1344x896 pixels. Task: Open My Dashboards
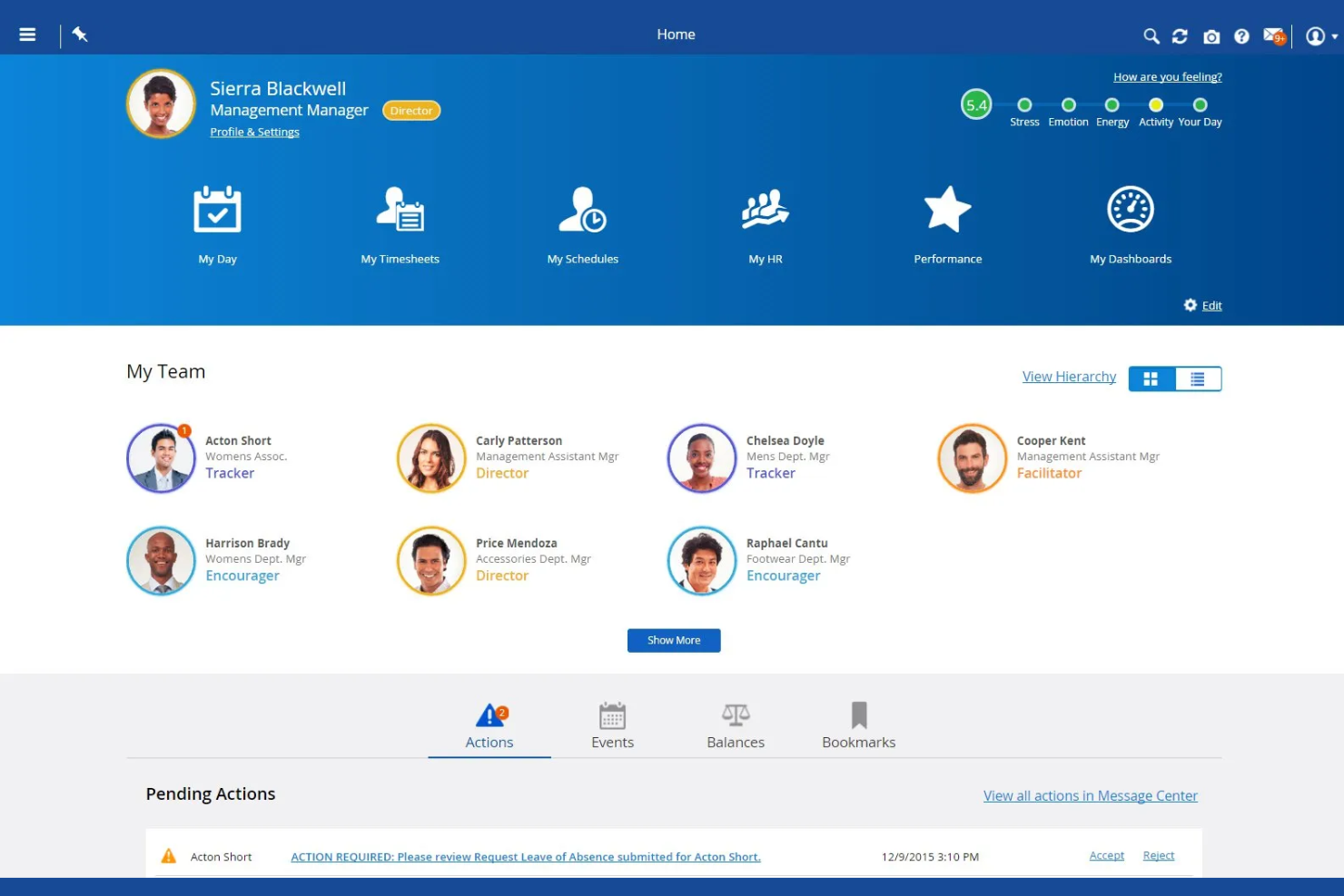point(1130,209)
